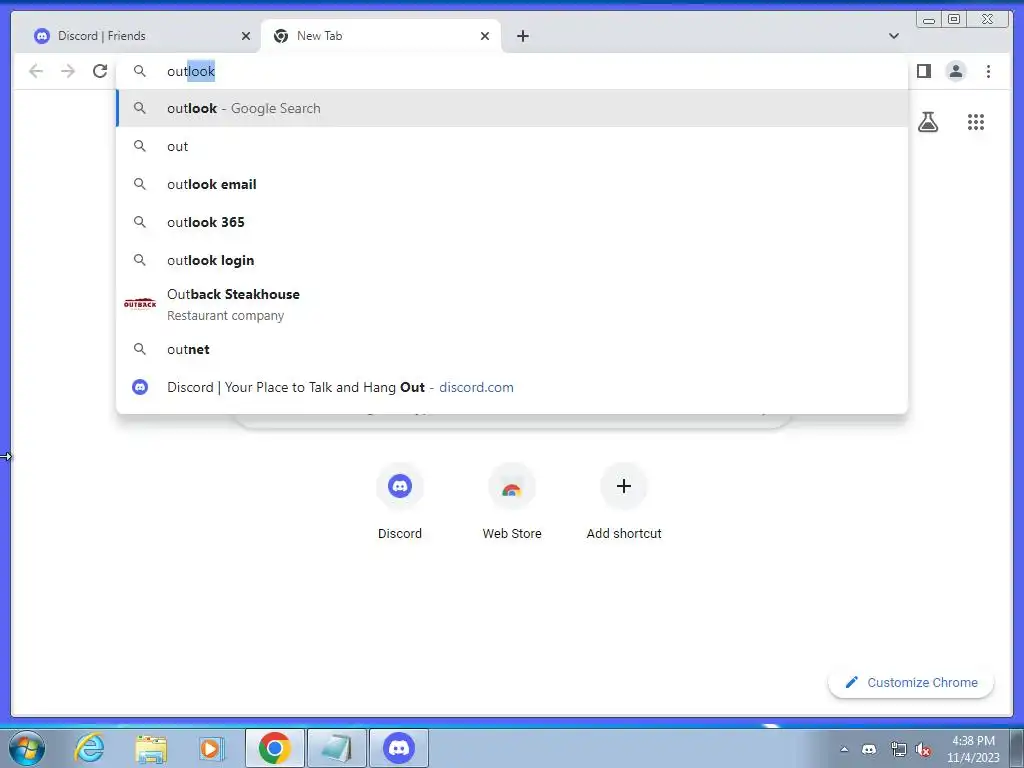Open Chrome three-dot menu

(988, 71)
